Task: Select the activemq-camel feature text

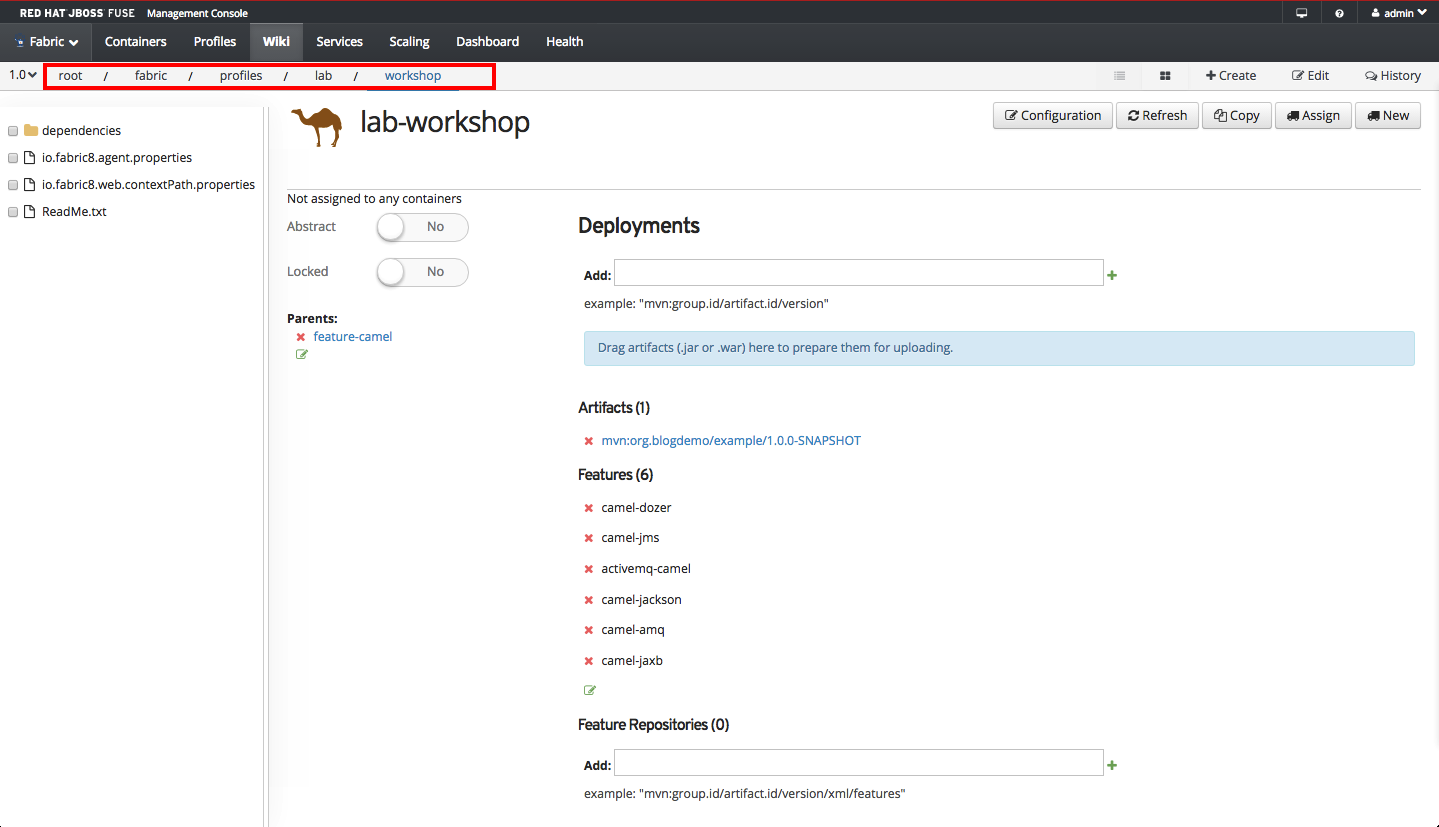Action: [x=646, y=569]
